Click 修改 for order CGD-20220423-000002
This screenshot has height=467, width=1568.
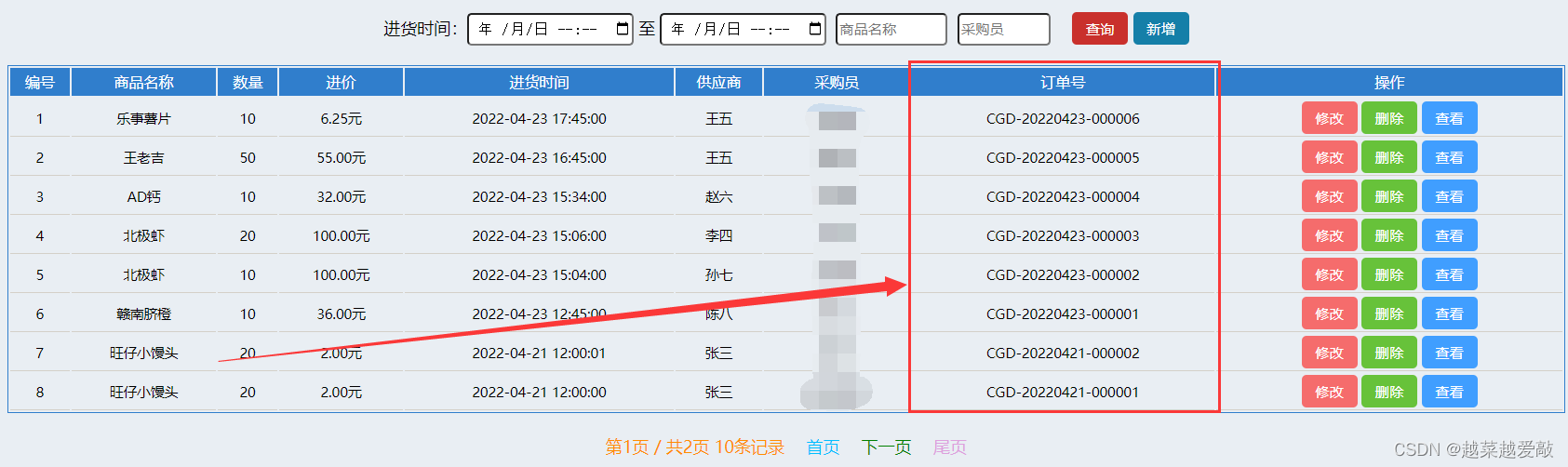[1329, 274]
